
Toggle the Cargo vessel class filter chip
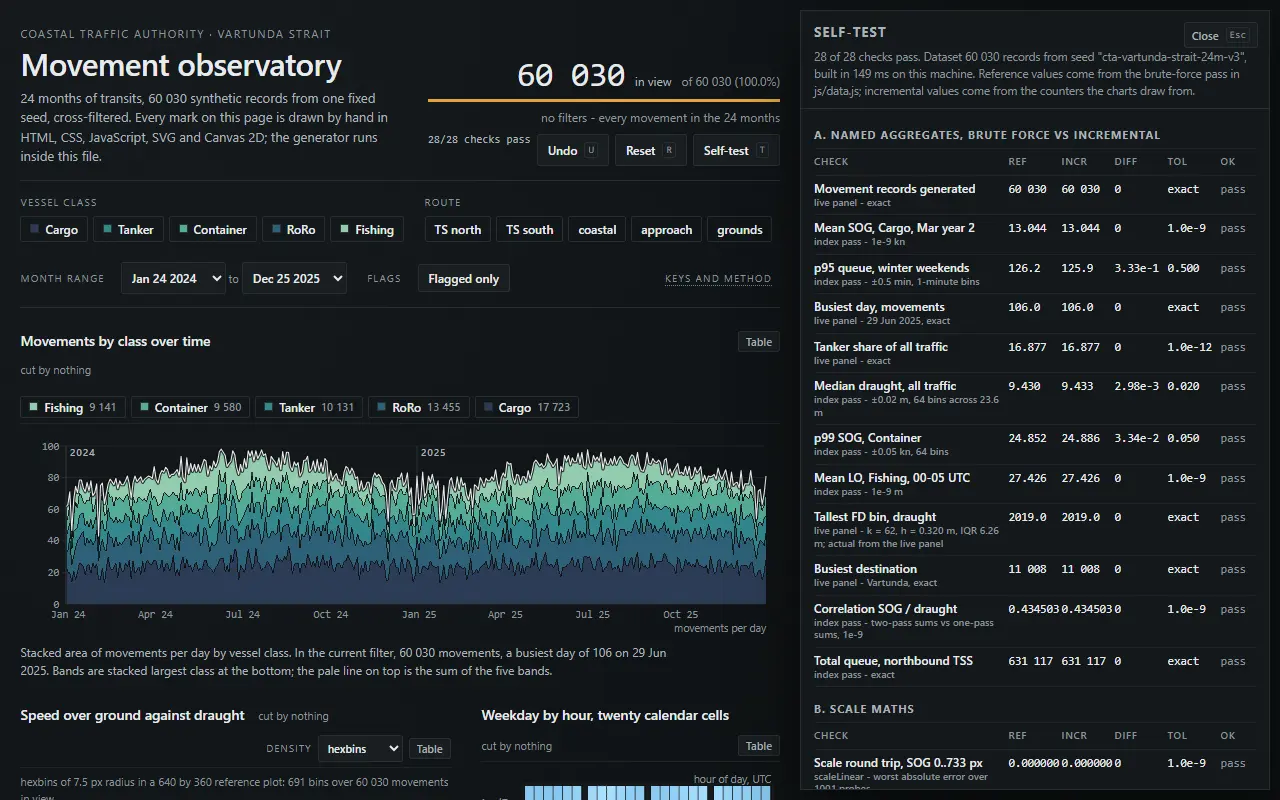54,229
